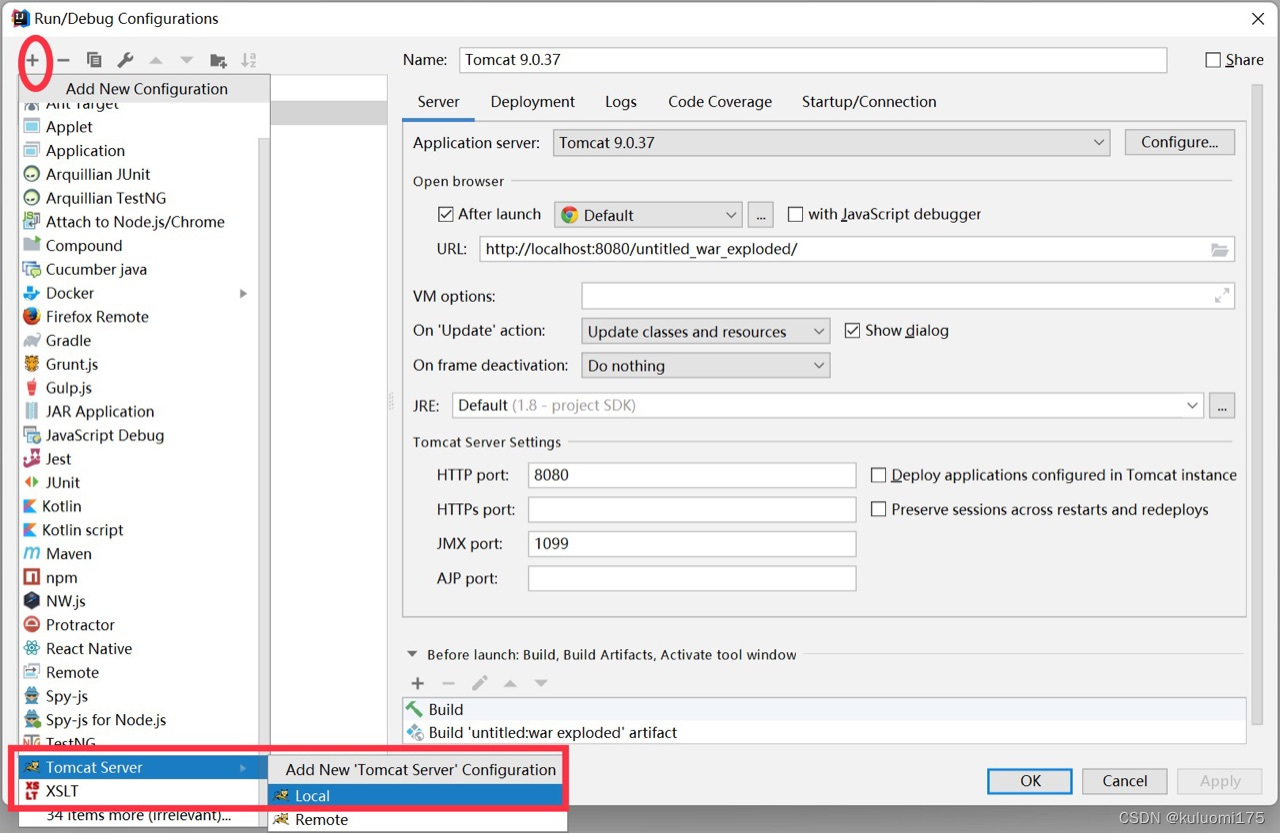Click the Configure button for Tomcat
Image resolution: width=1280 pixels, height=834 pixels.
click(x=1179, y=142)
